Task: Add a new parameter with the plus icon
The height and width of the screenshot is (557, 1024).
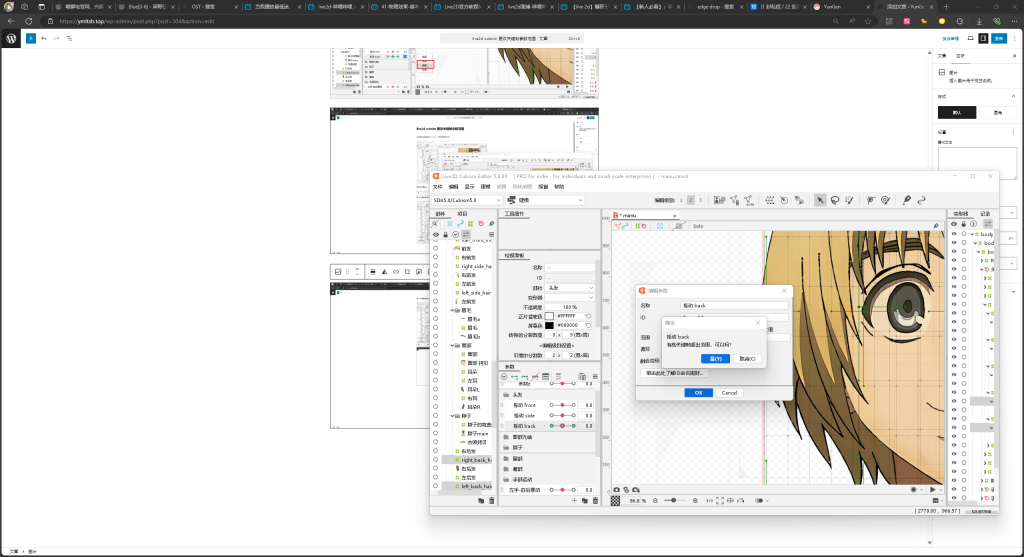Action: point(575,501)
